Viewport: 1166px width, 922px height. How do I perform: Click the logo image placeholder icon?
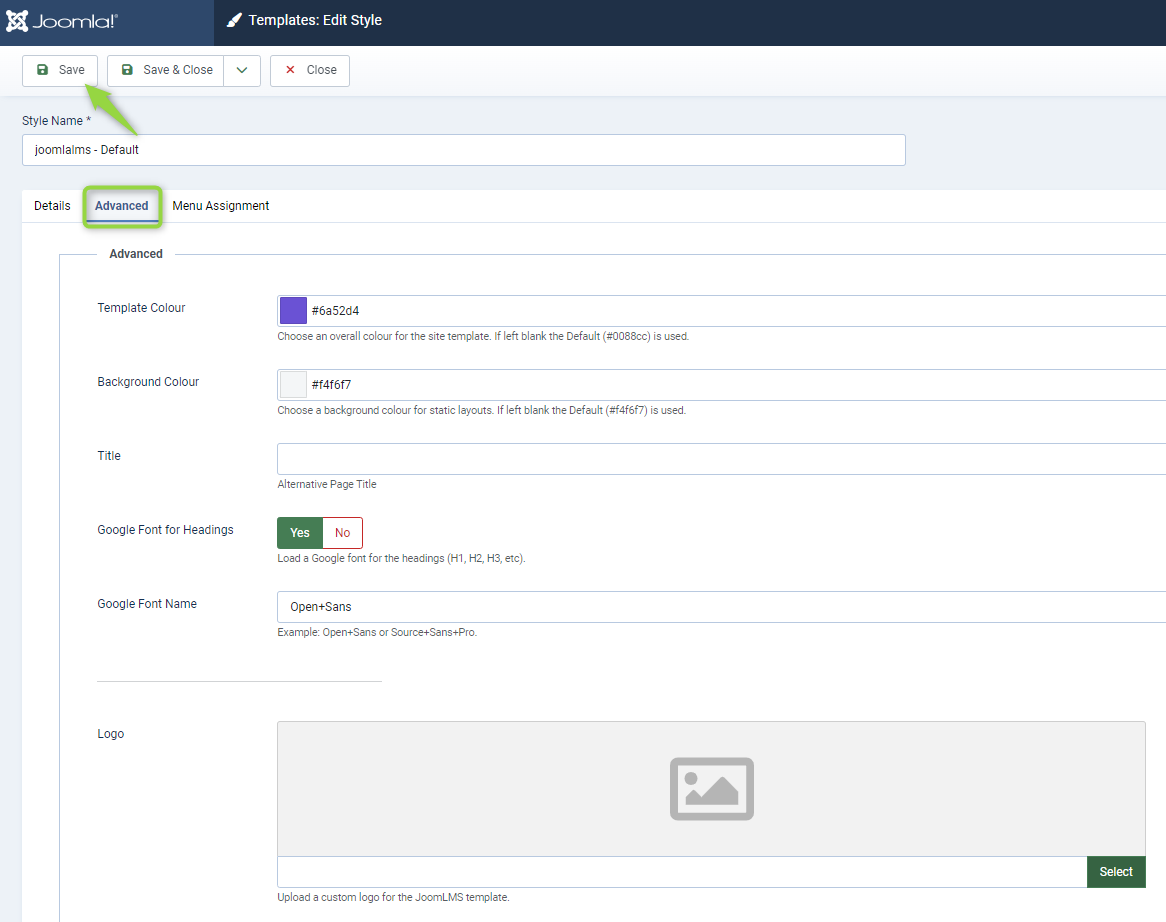711,789
